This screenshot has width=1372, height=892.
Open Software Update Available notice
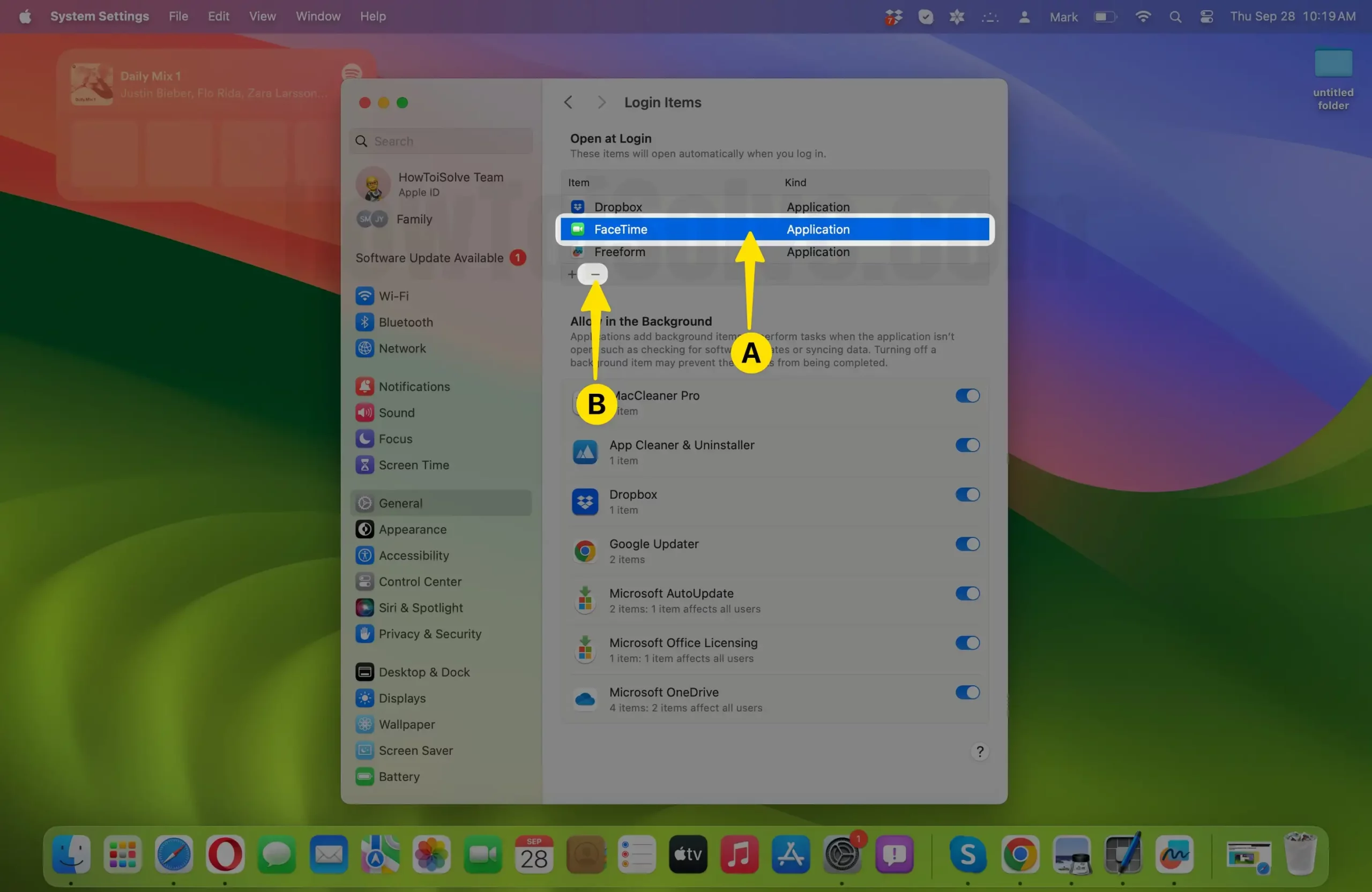[x=441, y=258]
